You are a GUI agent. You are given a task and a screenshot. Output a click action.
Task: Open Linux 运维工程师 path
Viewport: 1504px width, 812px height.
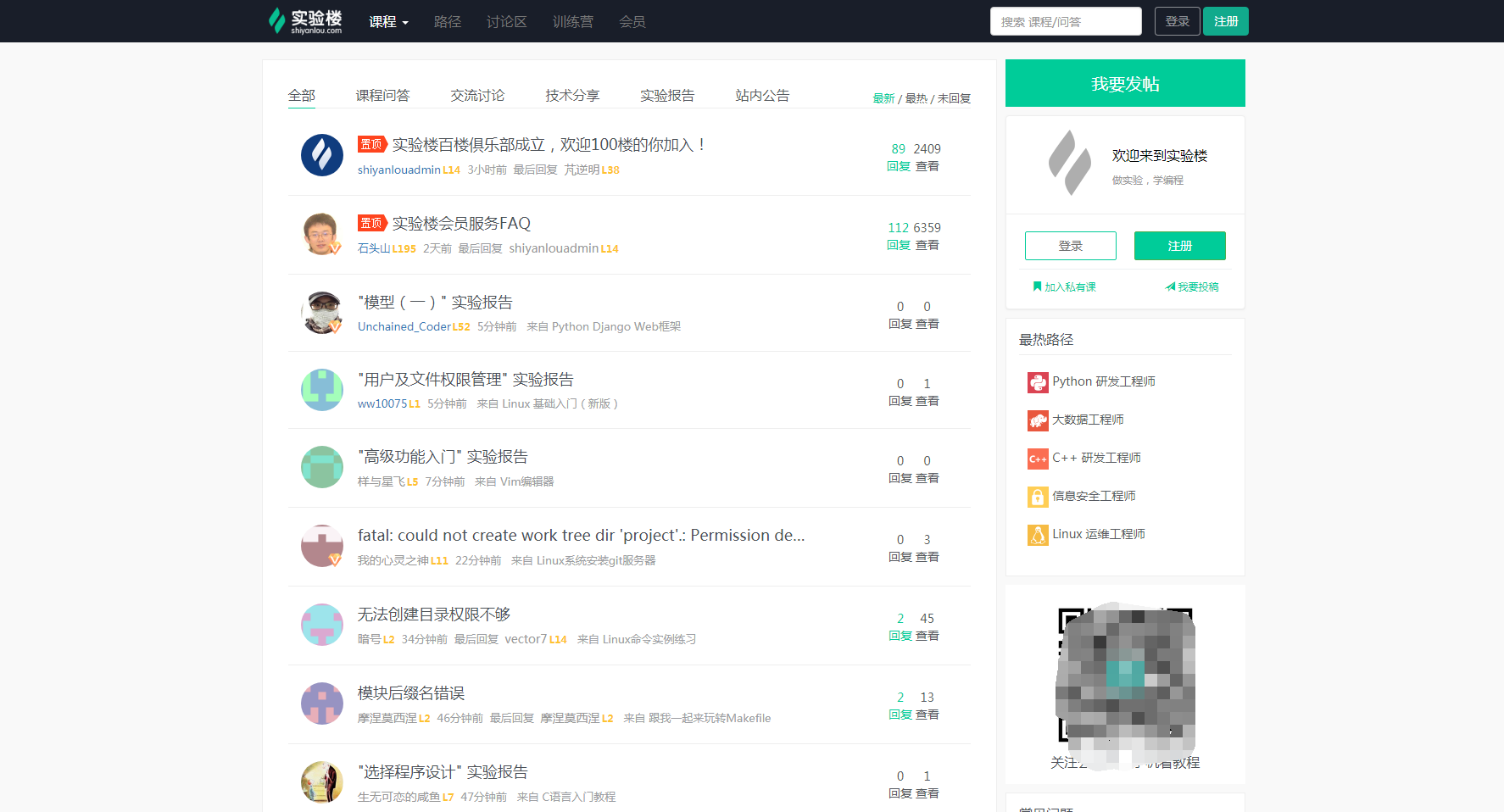click(1099, 534)
